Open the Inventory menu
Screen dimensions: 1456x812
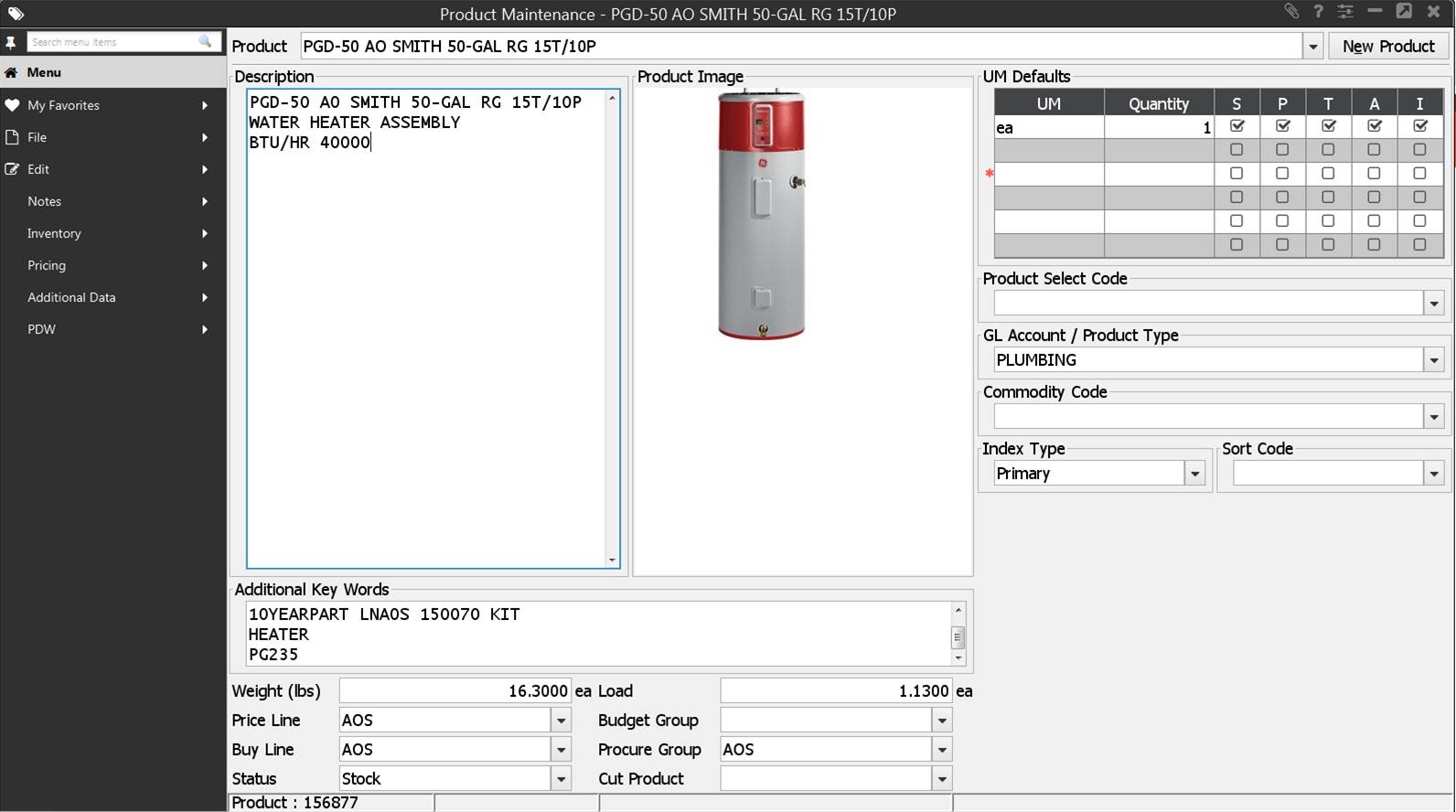[x=113, y=233]
